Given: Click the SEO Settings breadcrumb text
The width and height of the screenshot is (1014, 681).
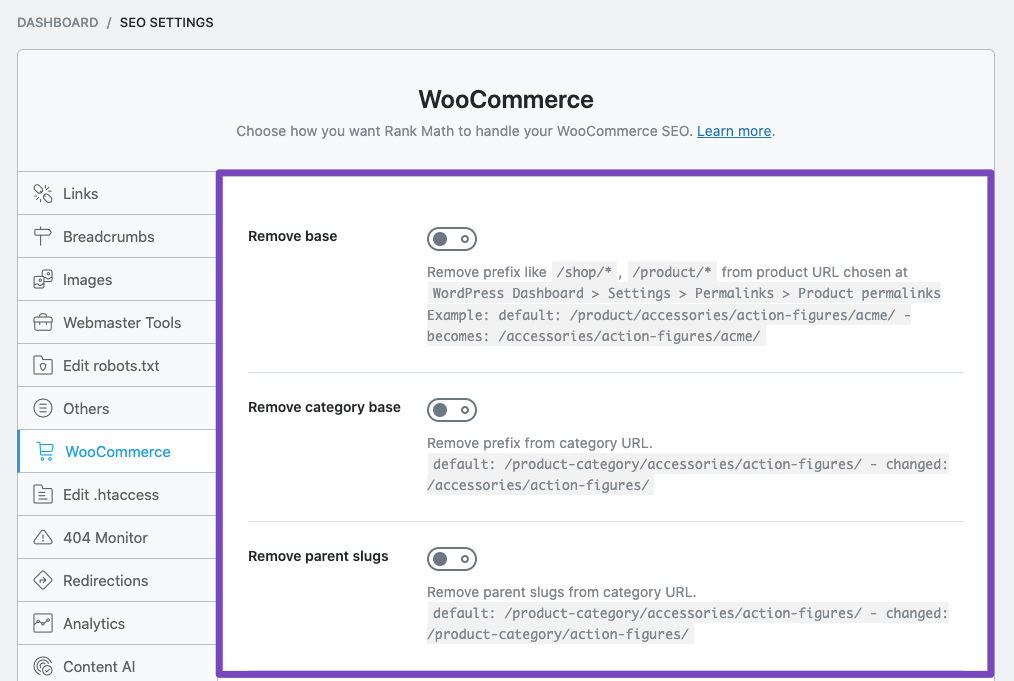Looking at the screenshot, I should [167, 23].
